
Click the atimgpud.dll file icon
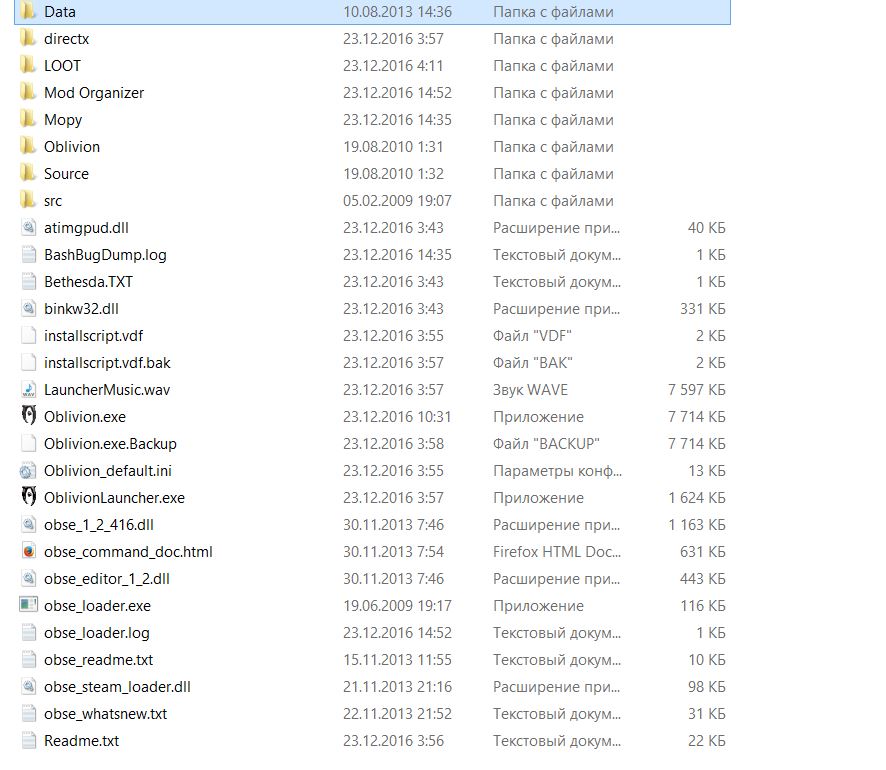(28, 228)
